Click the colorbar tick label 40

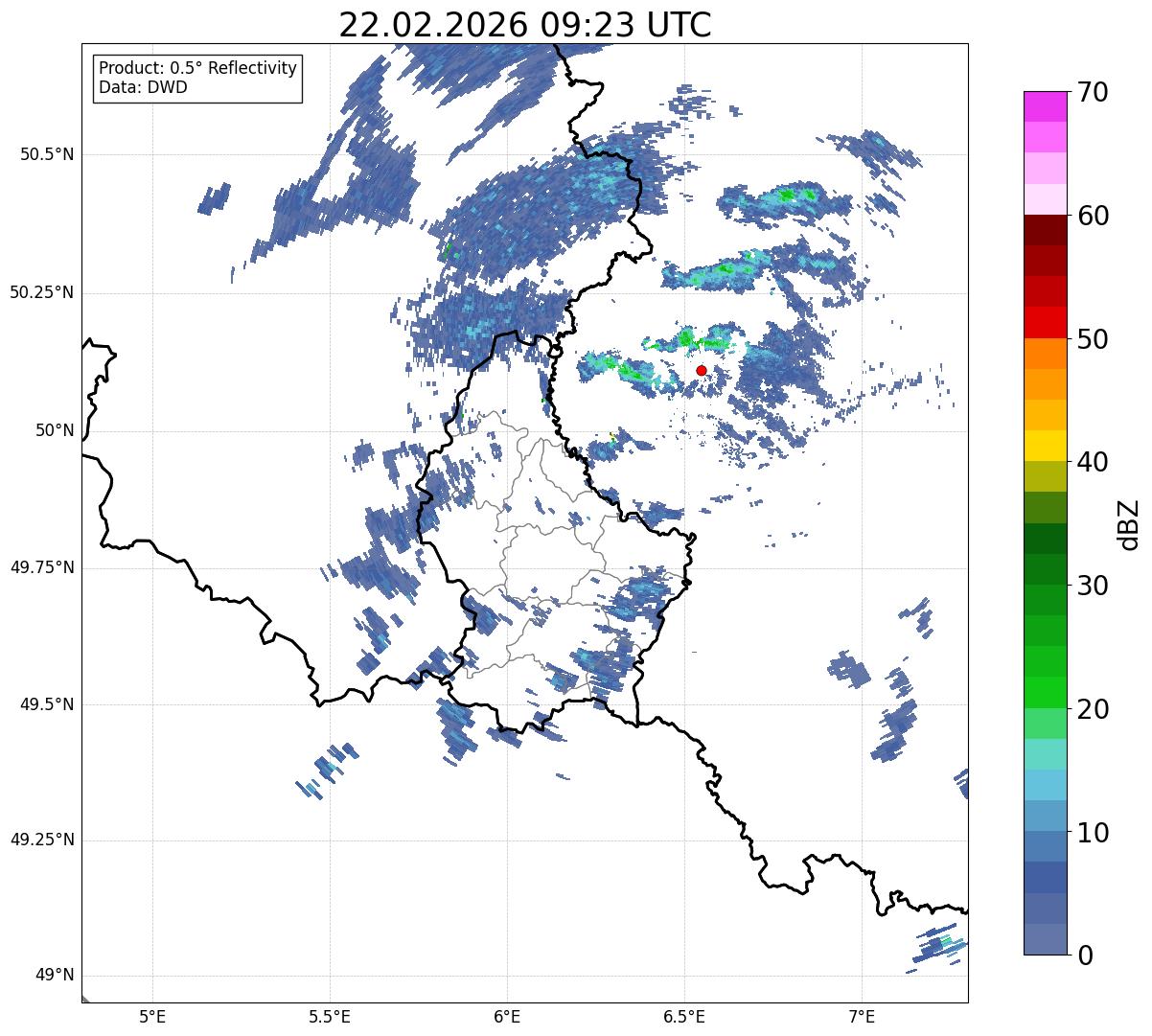pyautogui.click(x=1094, y=462)
